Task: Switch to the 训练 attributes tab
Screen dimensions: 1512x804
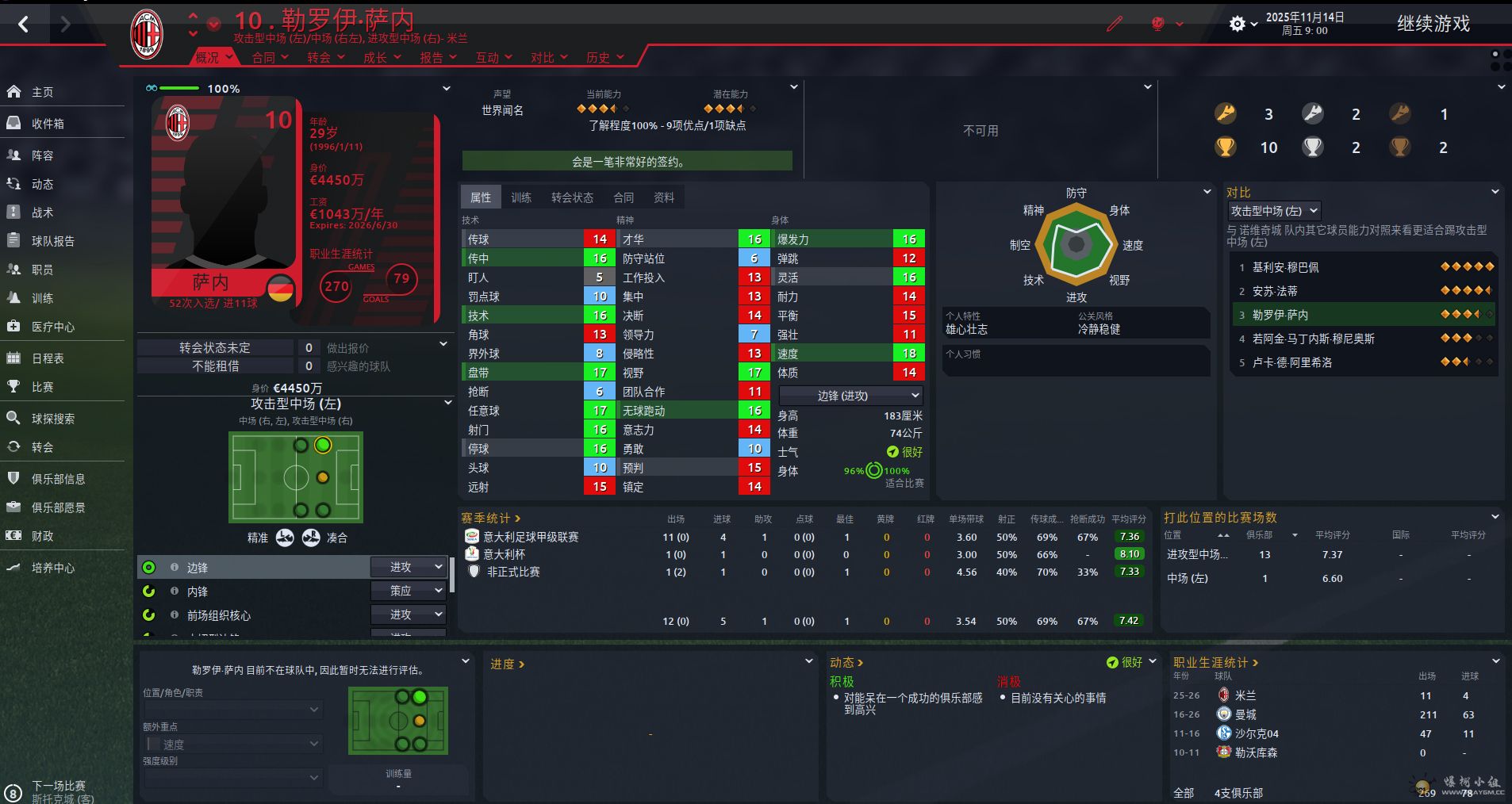Action: coord(520,197)
